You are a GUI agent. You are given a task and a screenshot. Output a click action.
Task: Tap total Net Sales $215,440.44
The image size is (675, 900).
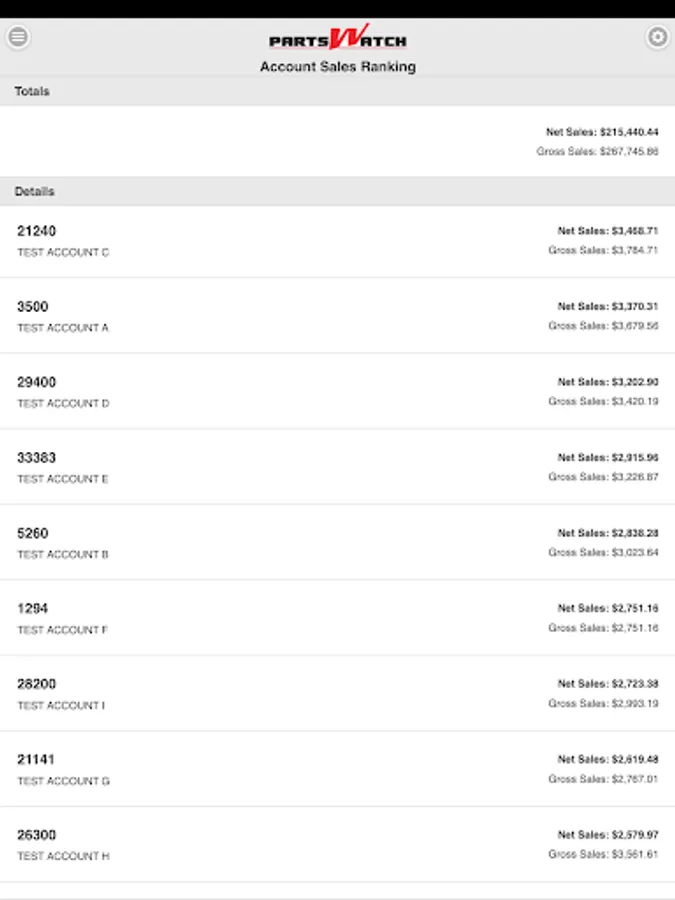[x=602, y=132]
